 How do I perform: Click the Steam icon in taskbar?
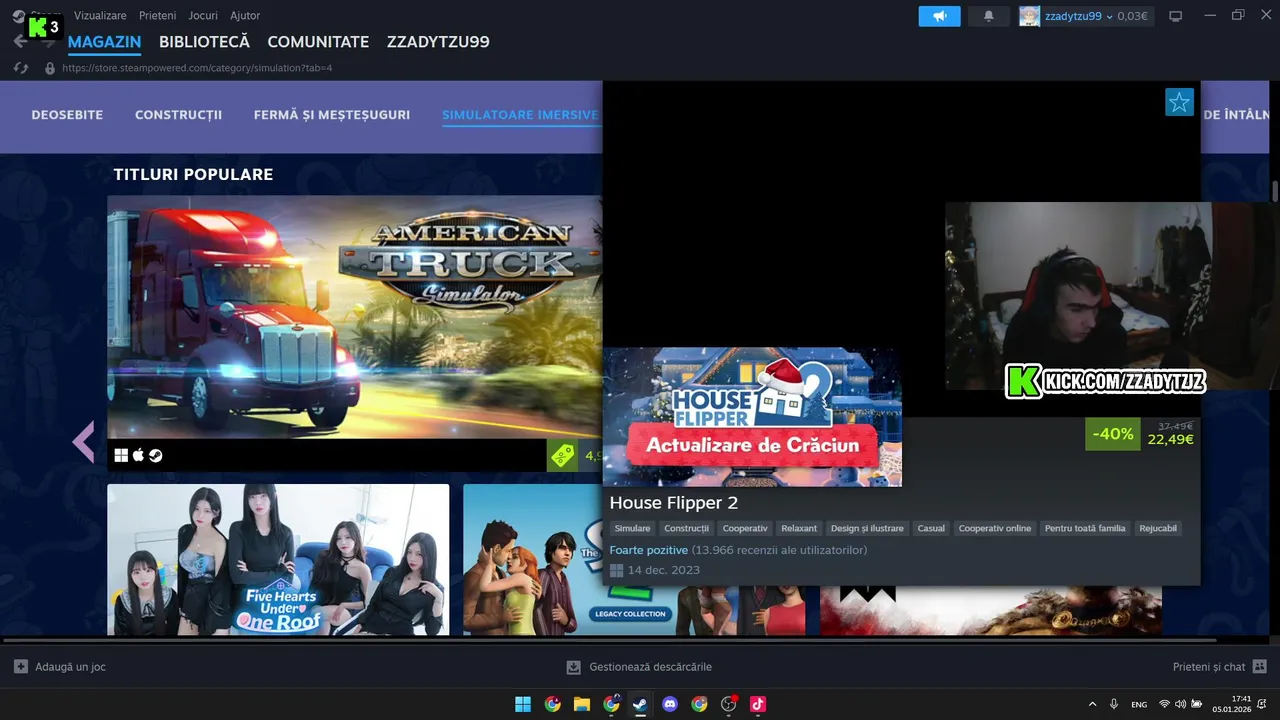(x=640, y=704)
